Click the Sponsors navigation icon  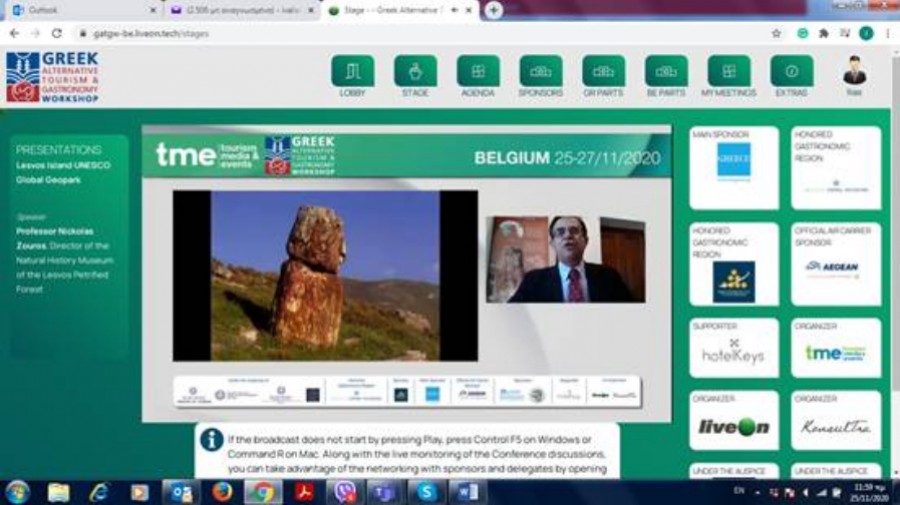coord(541,72)
